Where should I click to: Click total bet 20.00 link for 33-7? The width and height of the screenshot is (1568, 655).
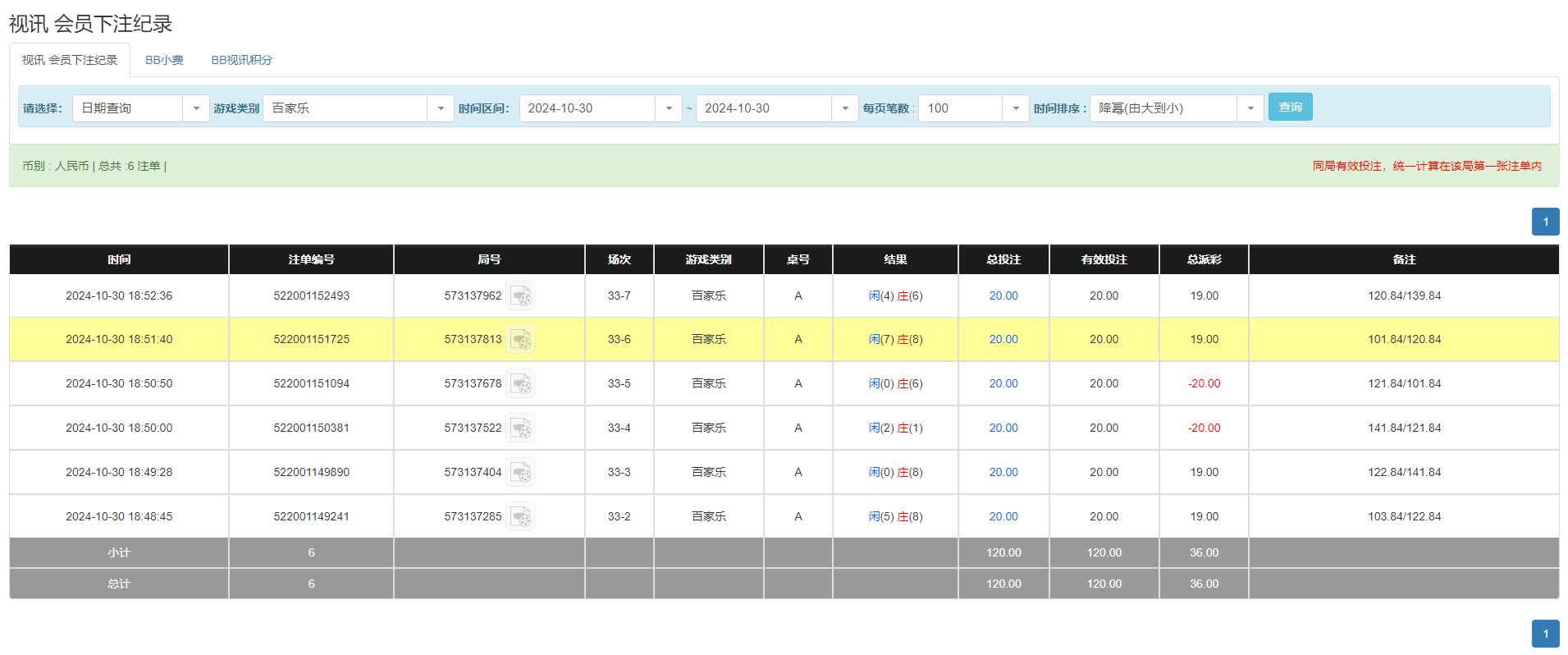(1003, 295)
